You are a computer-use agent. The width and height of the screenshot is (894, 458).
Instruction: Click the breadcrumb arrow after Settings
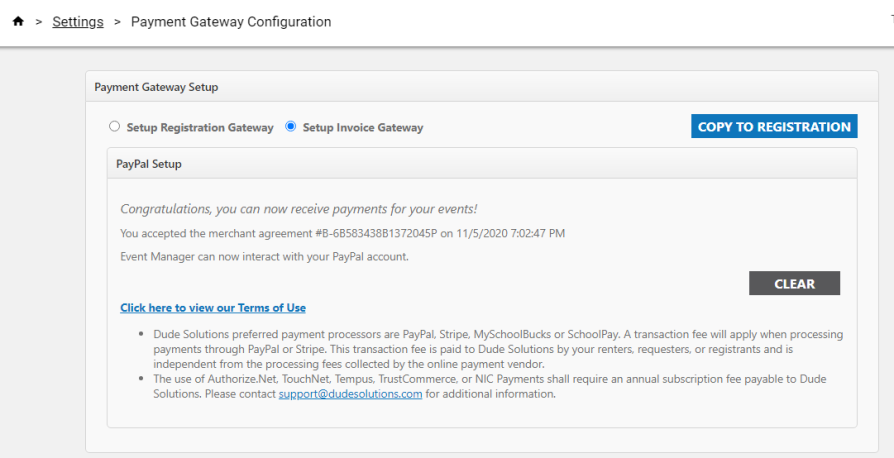(x=117, y=22)
